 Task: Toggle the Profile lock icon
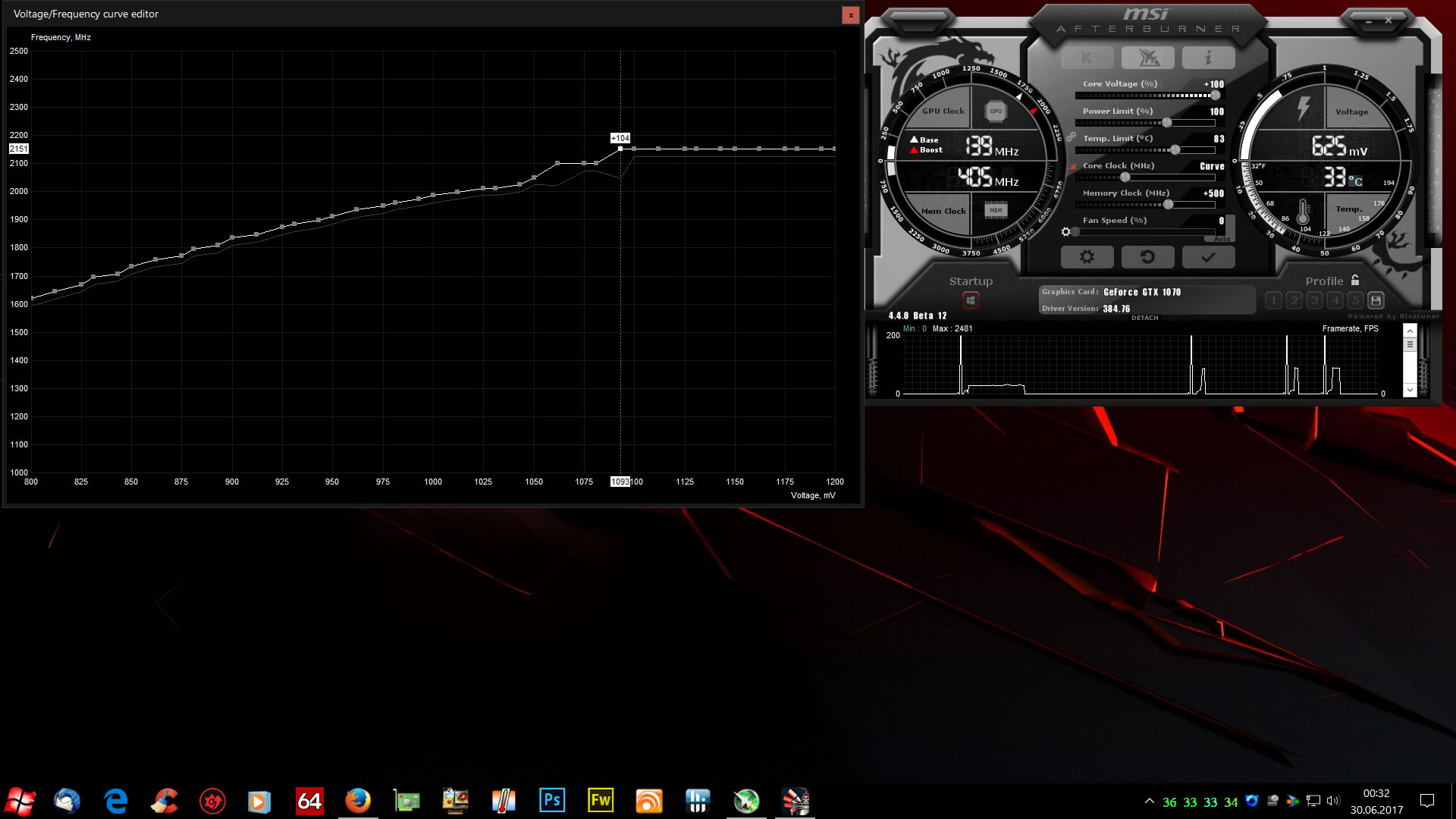point(1355,281)
